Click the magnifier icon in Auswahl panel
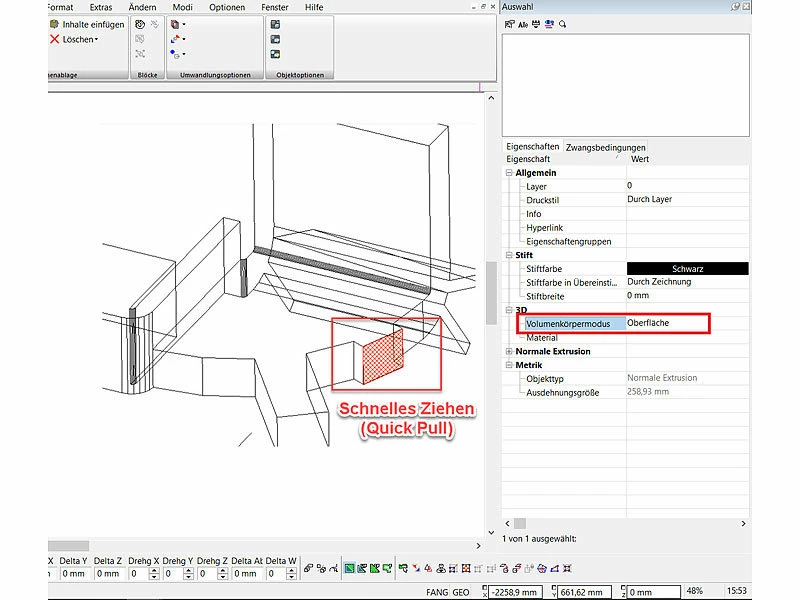Image resolution: width=800 pixels, height=600 pixels. (563, 23)
